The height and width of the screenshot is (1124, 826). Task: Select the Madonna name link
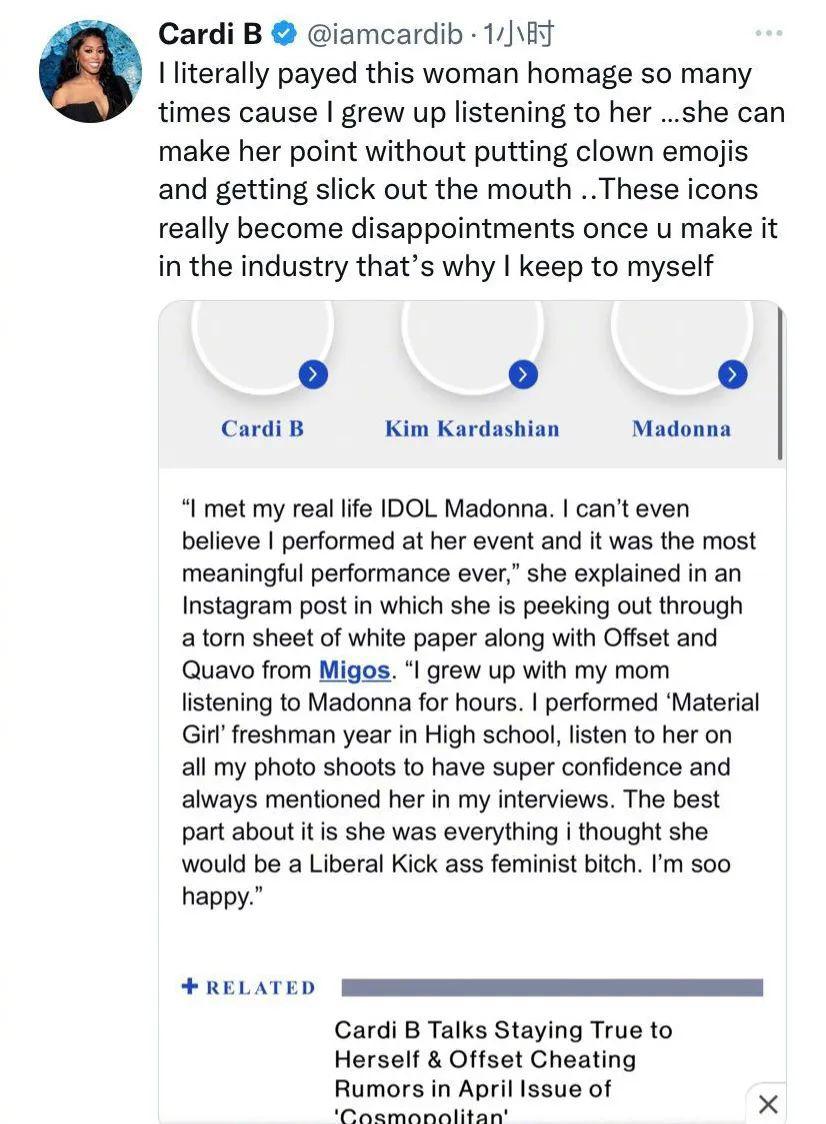click(681, 429)
